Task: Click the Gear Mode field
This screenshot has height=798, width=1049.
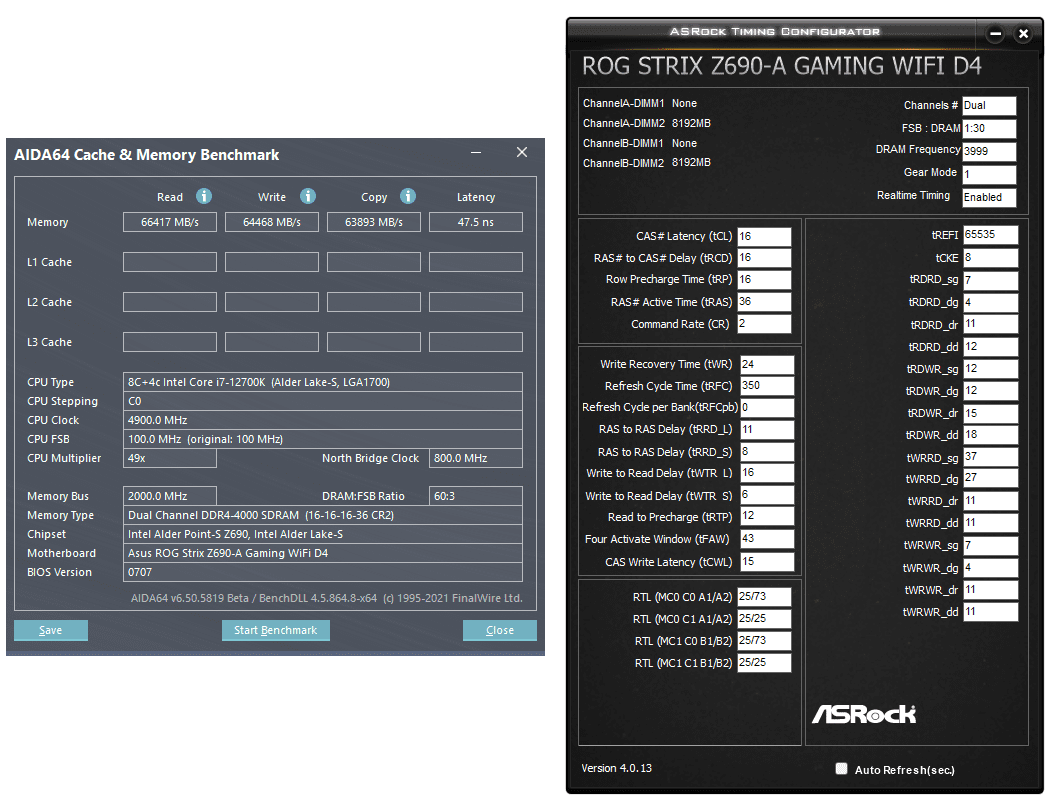Action: pyautogui.click(x=989, y=174)
